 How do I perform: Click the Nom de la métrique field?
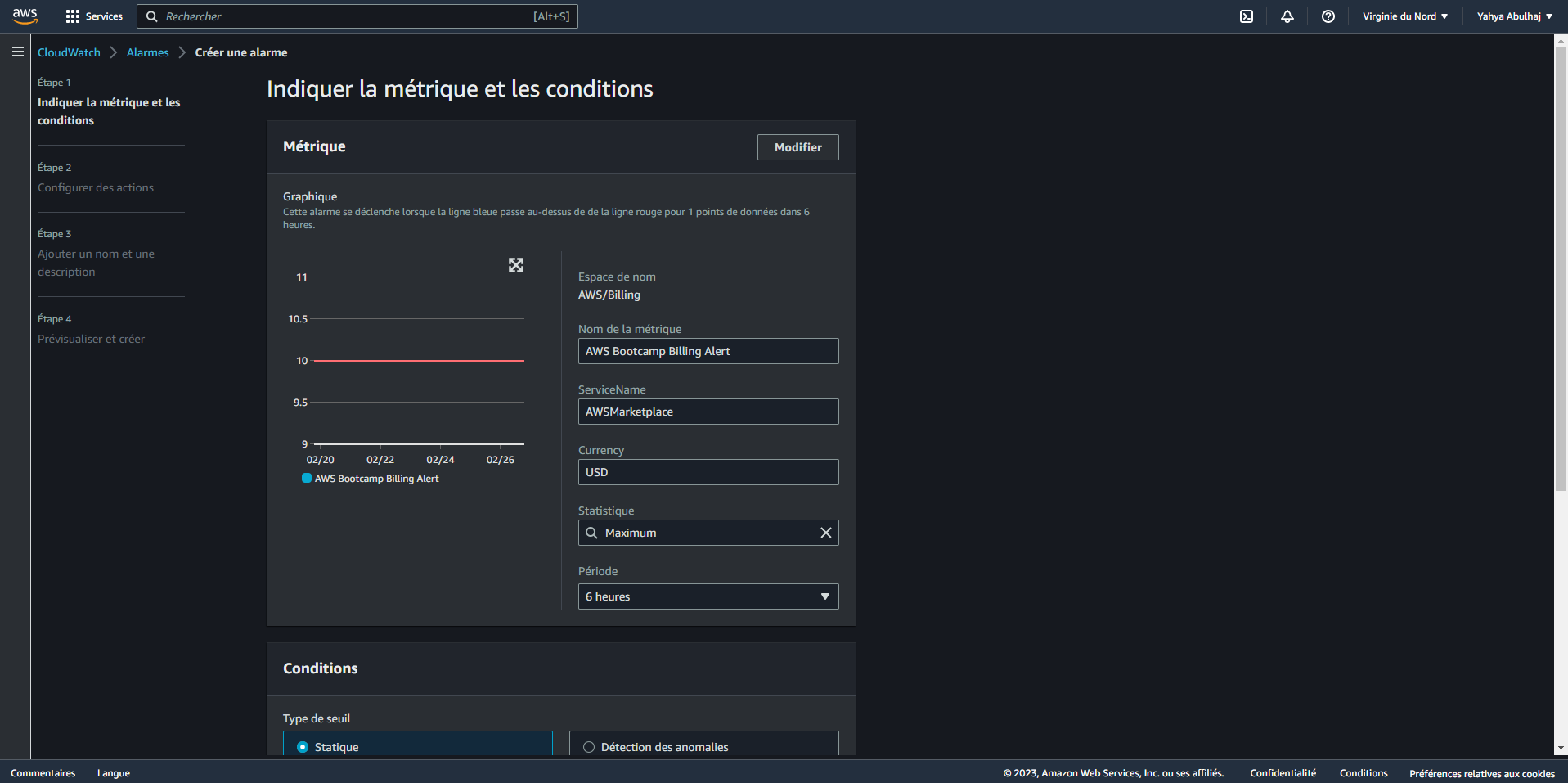pos(708,351)
